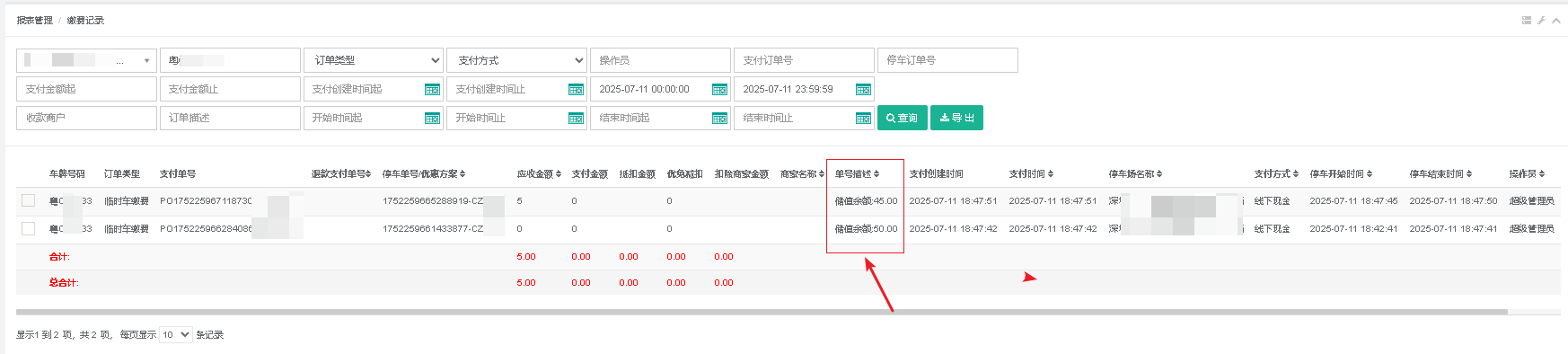Click 支付创建时间 column header
This screenshot has width=1568, height=354.
936,173
